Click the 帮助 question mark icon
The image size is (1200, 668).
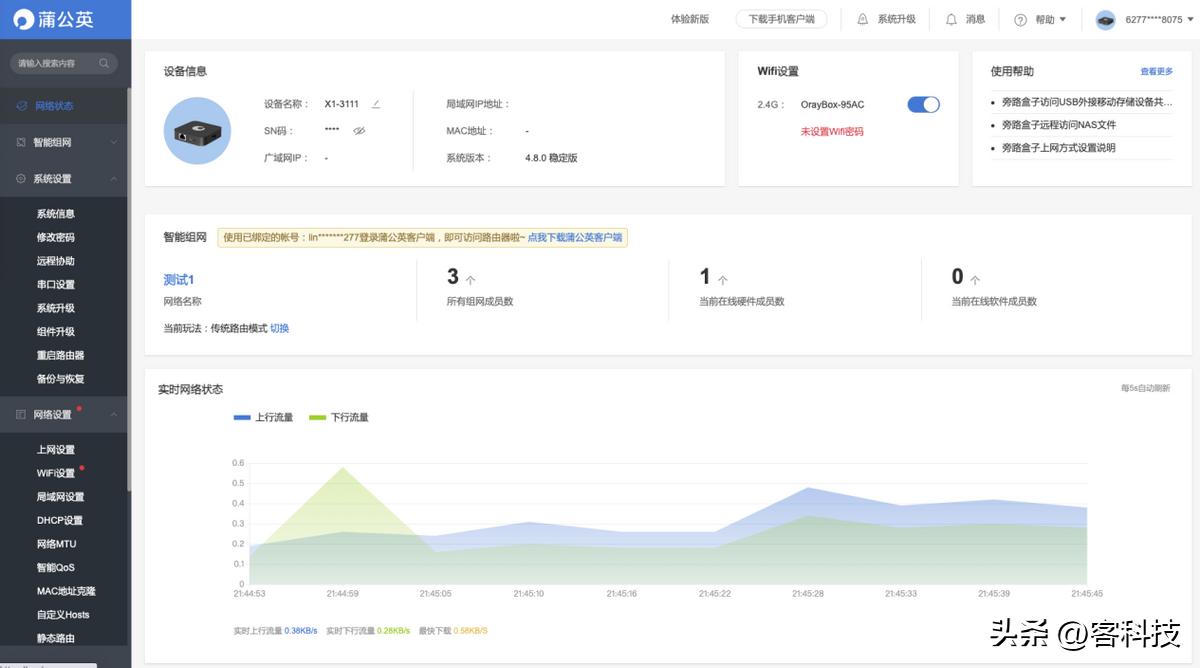(x=1019, y=19)
